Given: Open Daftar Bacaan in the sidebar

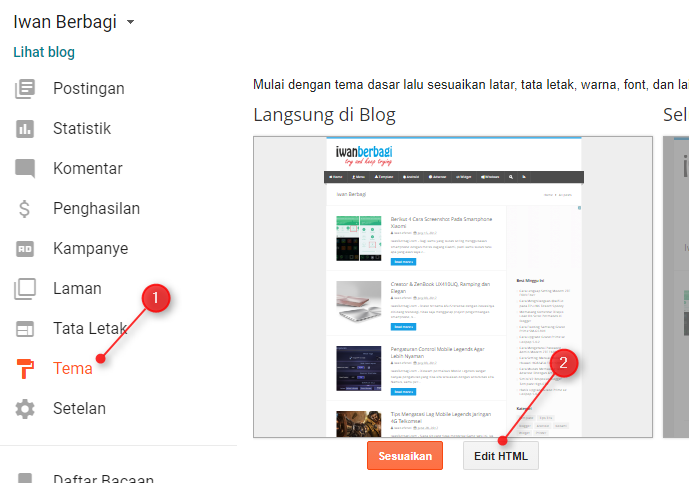Looking at the screenshot, I should 104,478.
